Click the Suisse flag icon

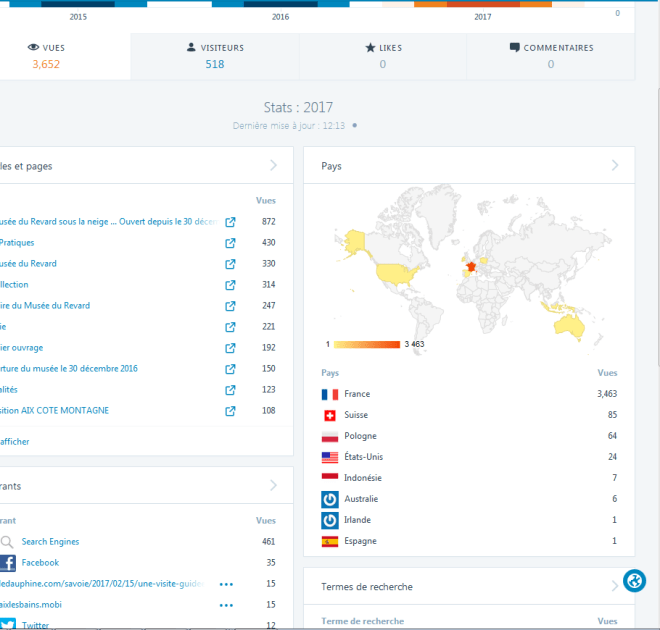tap(330, 416)
